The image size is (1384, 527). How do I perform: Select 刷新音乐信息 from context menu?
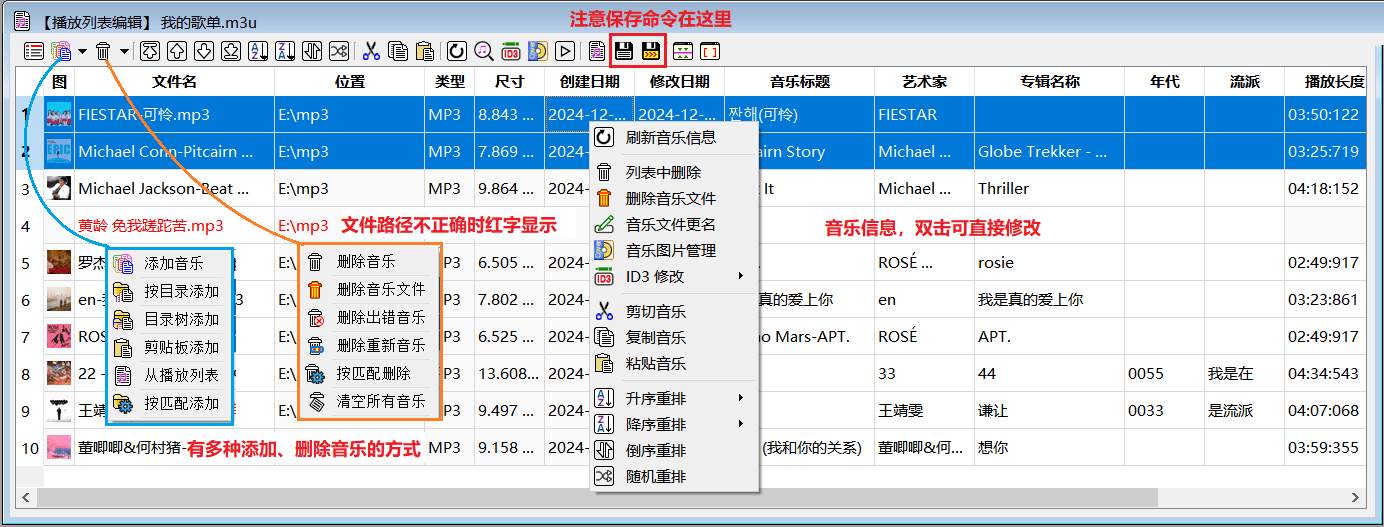(x=670, y=137)
